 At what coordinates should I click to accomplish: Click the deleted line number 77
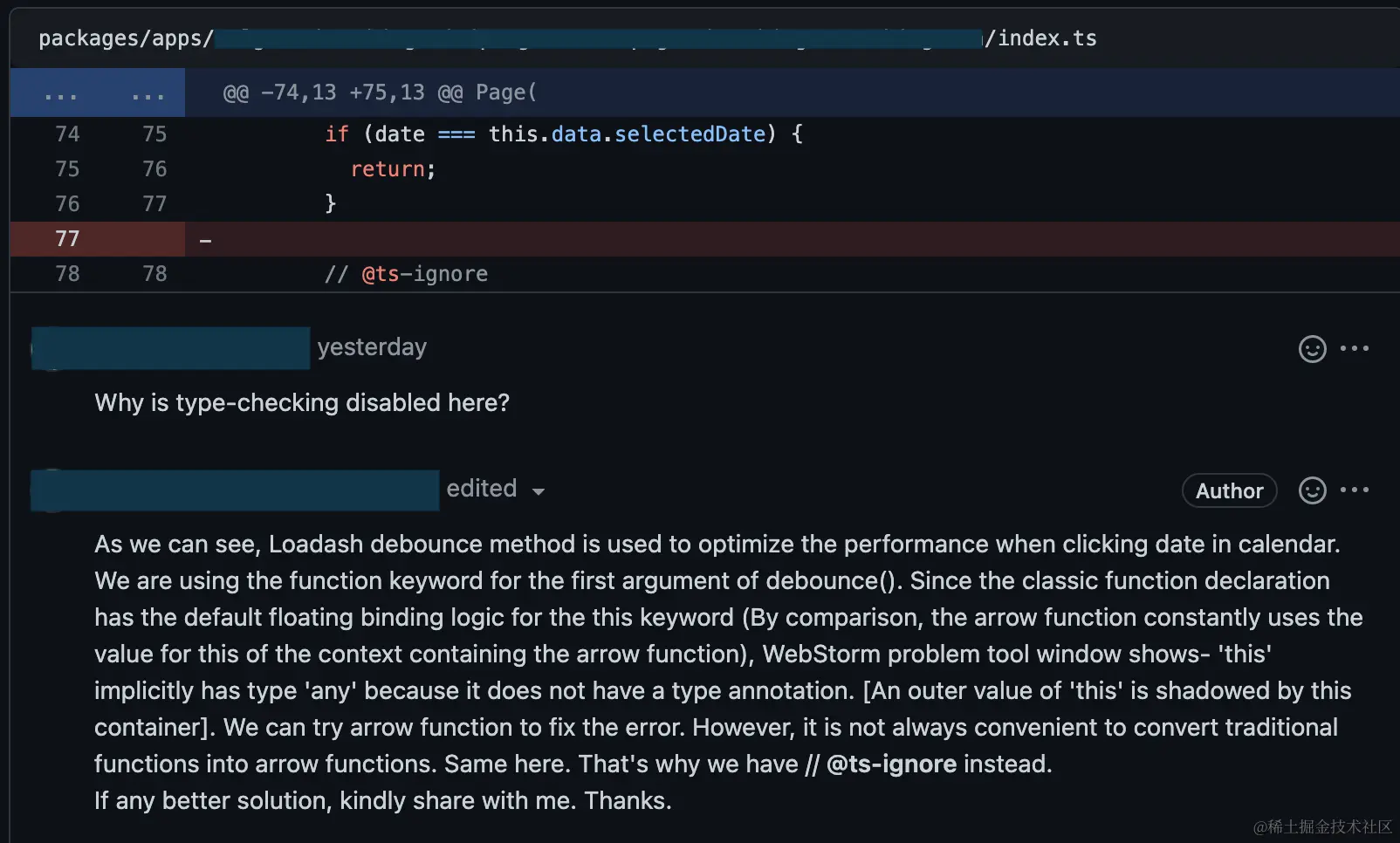(67, 239)
